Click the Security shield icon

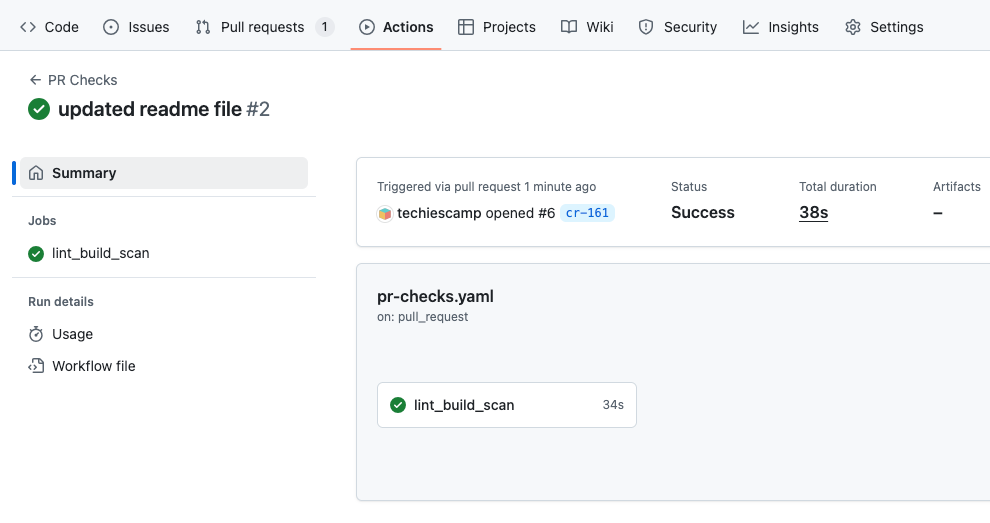click(x=646, y=27)
